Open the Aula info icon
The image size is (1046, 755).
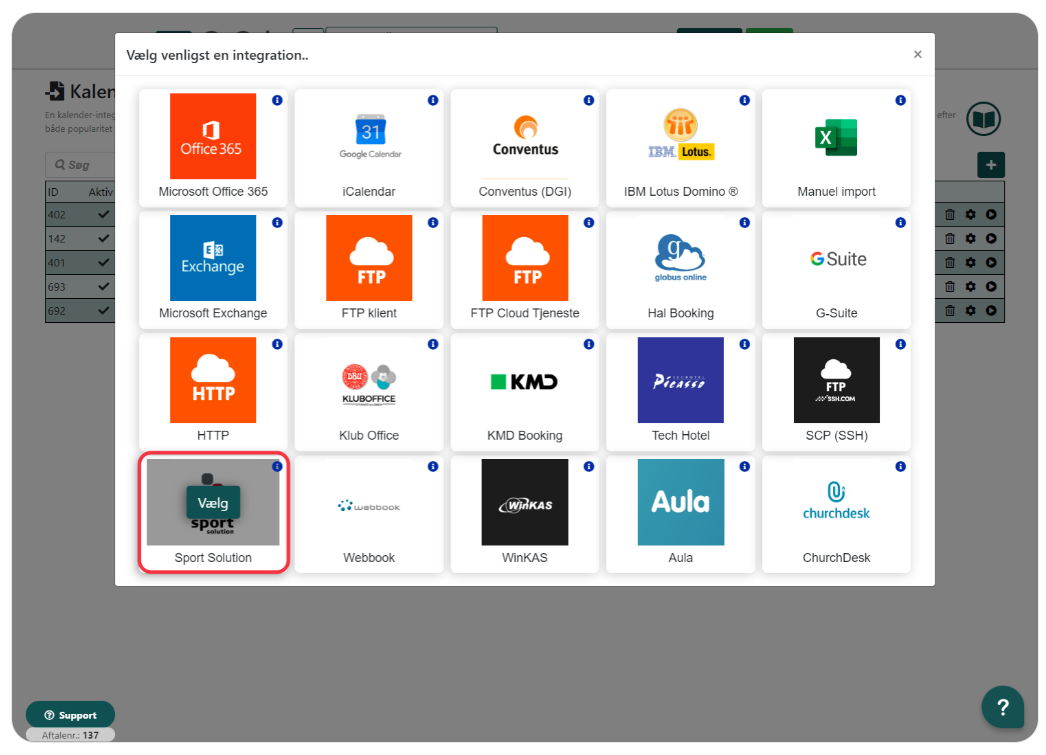point(744,466)
